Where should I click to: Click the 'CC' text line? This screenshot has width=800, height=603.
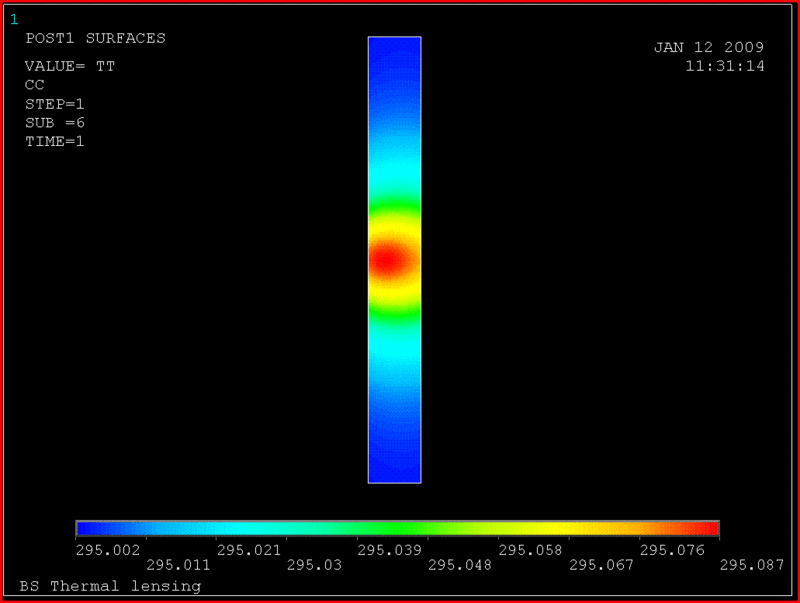click(x=35, y=85)
